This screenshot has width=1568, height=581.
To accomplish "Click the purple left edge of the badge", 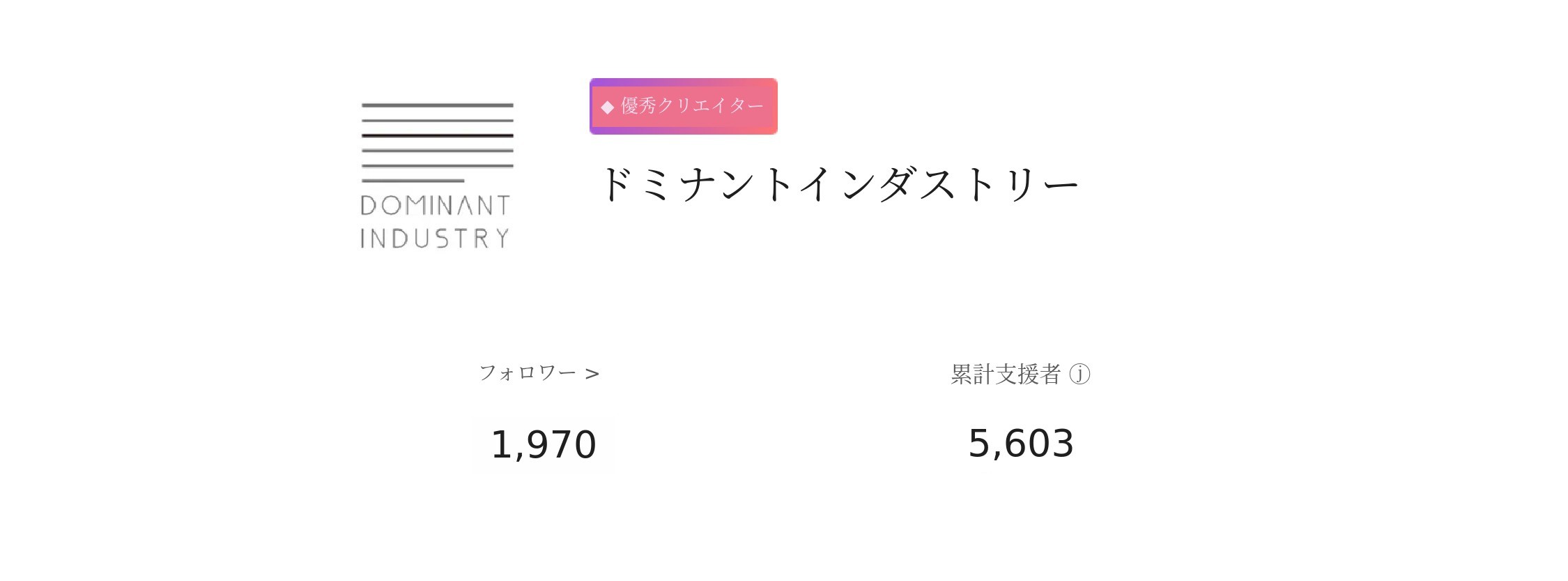I will pyautogui.click(x=592, y=107).
